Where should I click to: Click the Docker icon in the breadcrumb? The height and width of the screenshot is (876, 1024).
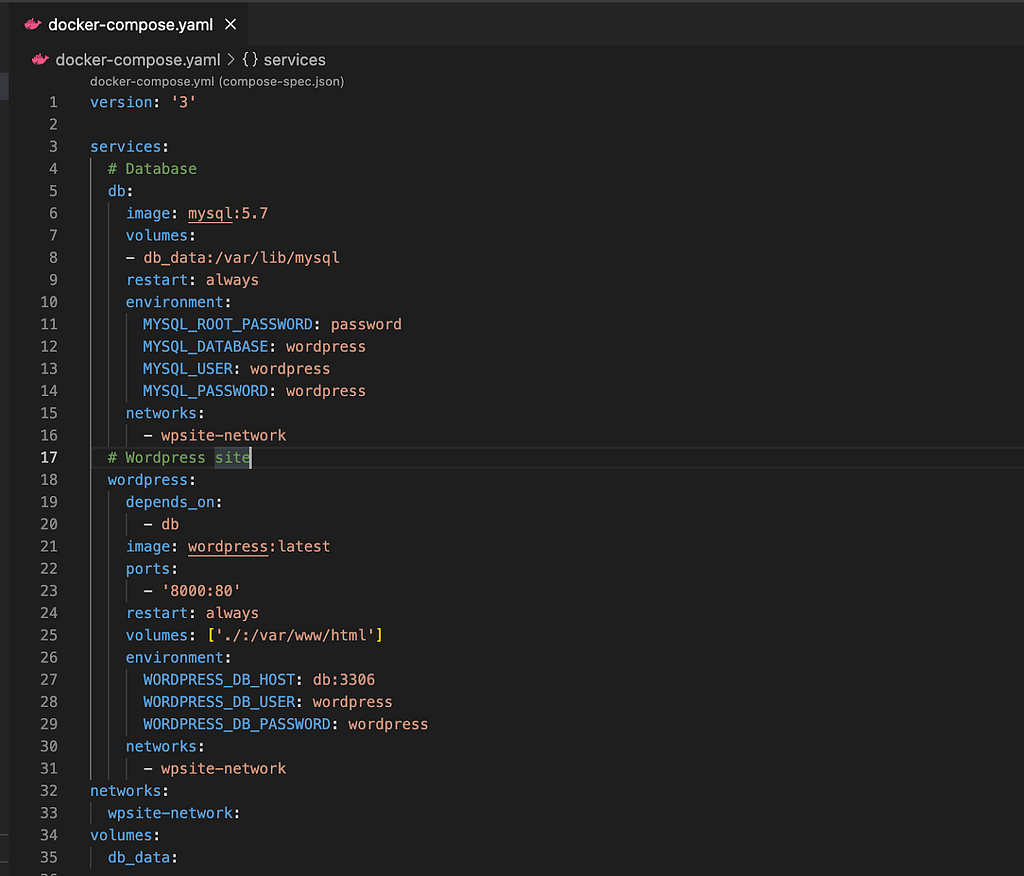(x=40, y=59)
